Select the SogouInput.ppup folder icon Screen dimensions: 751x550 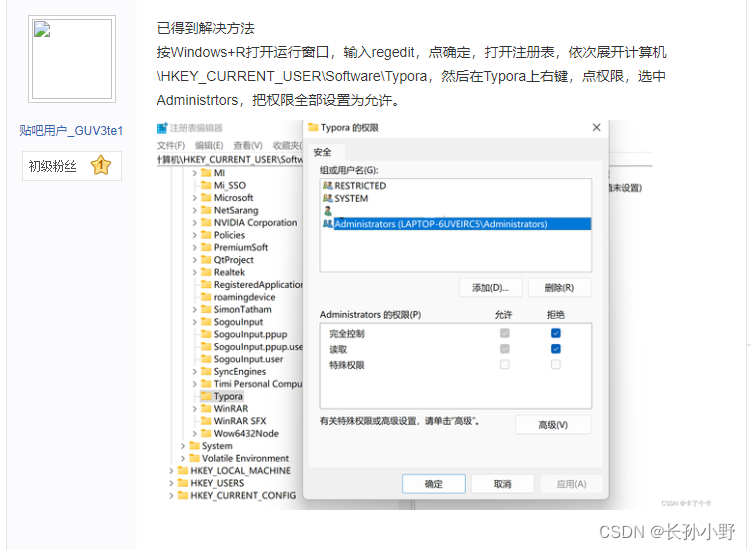click(x=206, y=334)
